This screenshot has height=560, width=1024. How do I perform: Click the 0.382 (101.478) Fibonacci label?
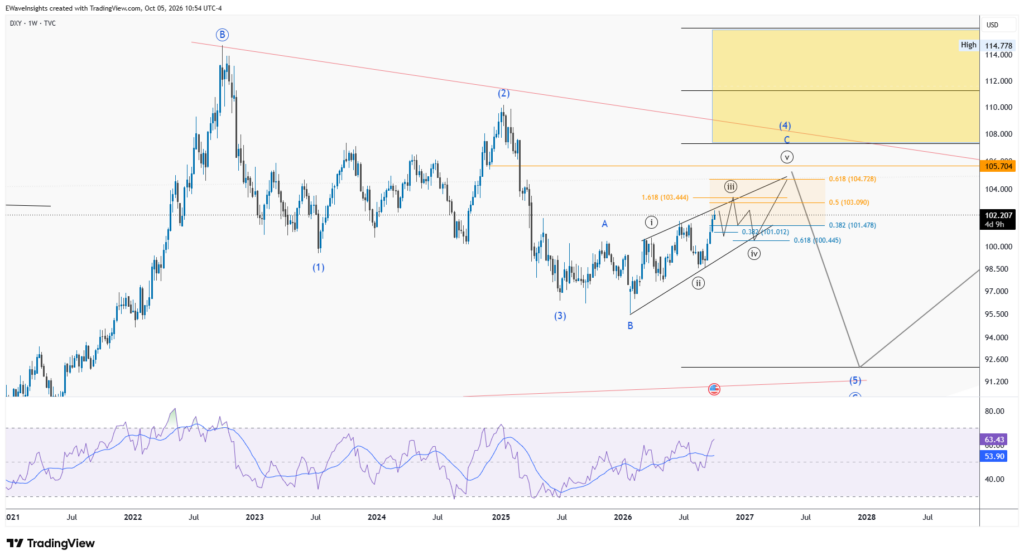click(852, 225)
